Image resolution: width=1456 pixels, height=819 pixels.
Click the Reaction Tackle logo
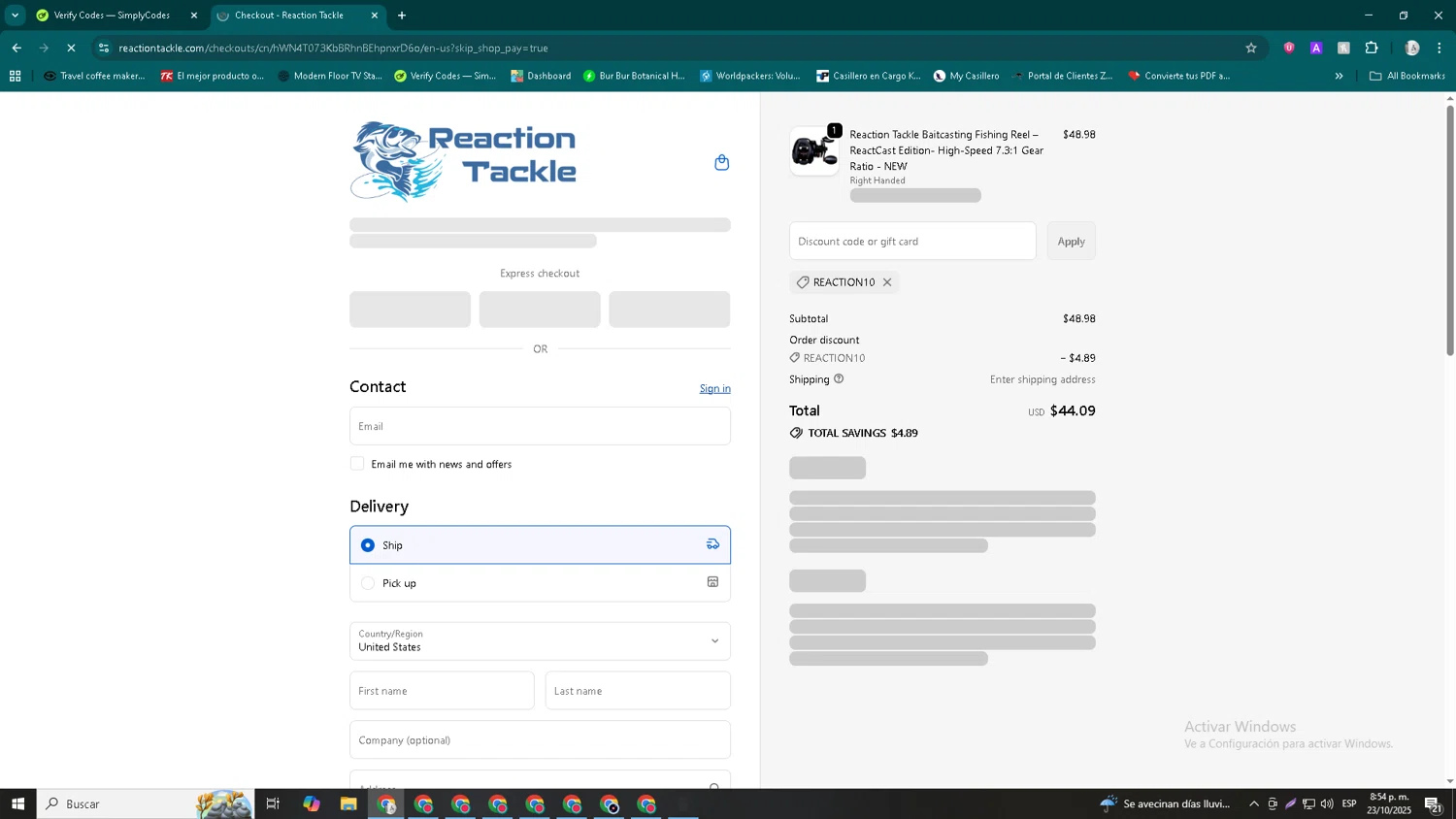pos(464,161)
